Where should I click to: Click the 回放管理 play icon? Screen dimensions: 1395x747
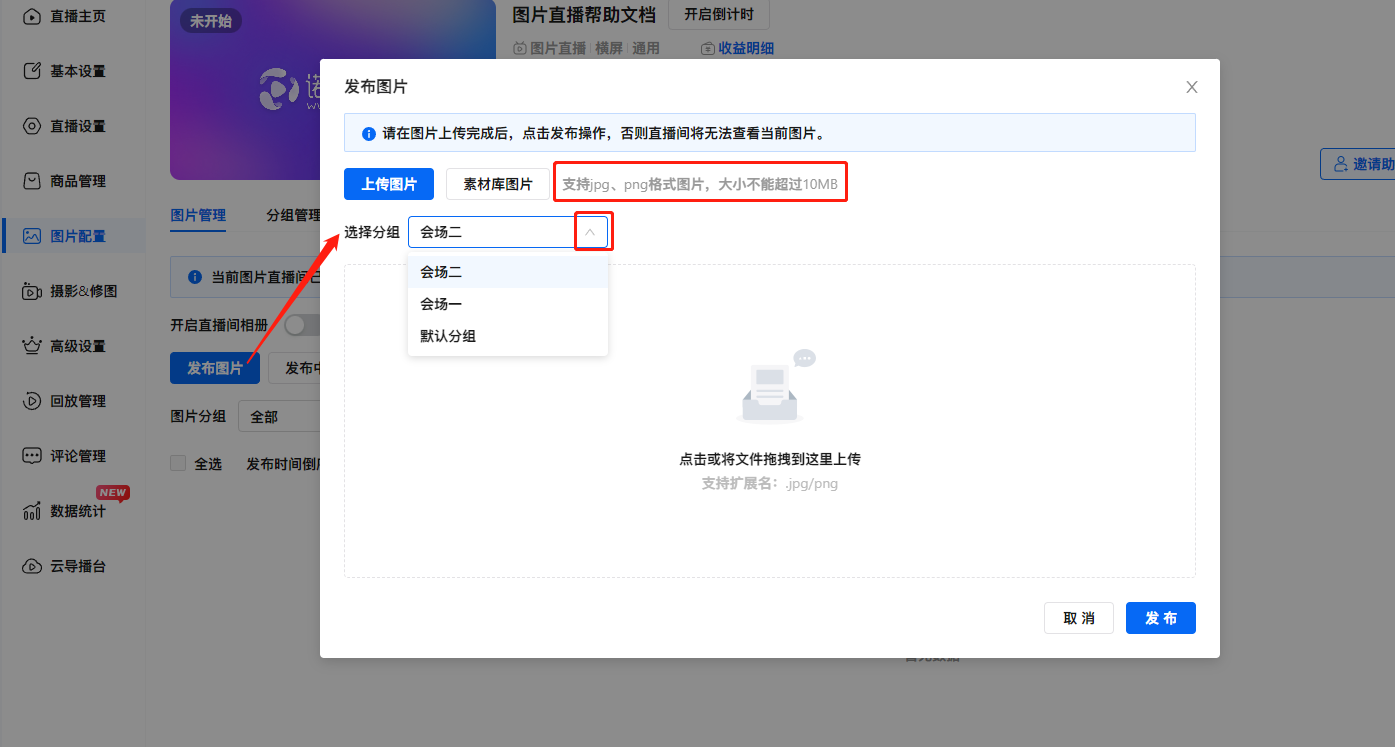click(32, 401)
